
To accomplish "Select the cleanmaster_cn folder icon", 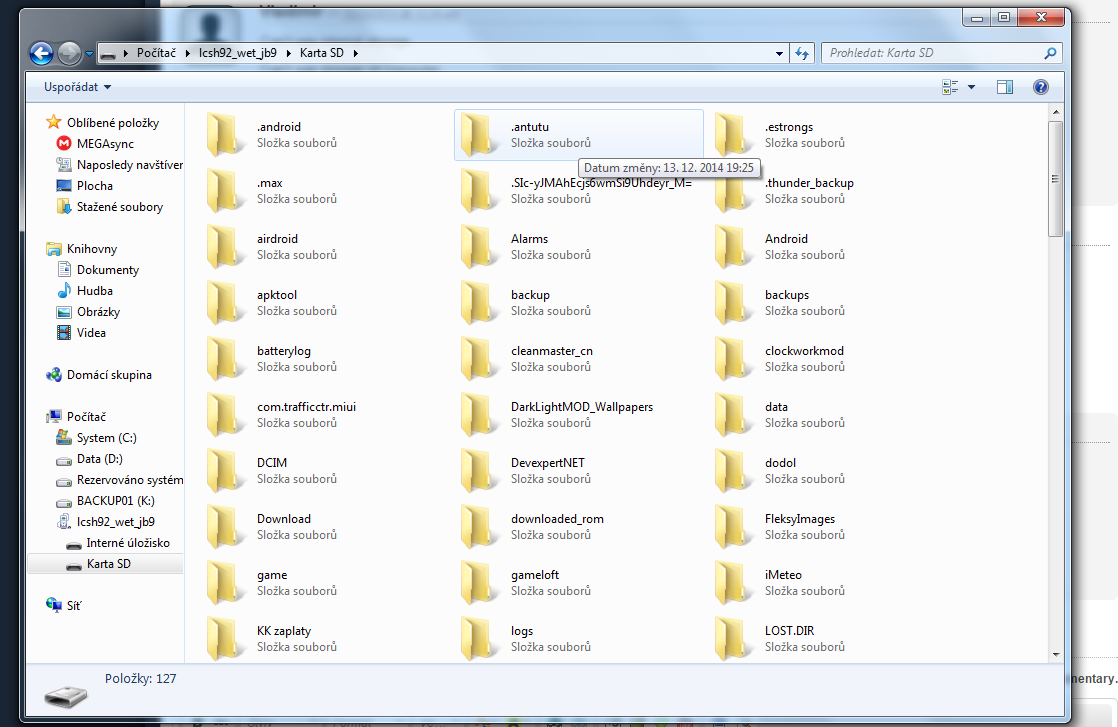I will (479, 359).
